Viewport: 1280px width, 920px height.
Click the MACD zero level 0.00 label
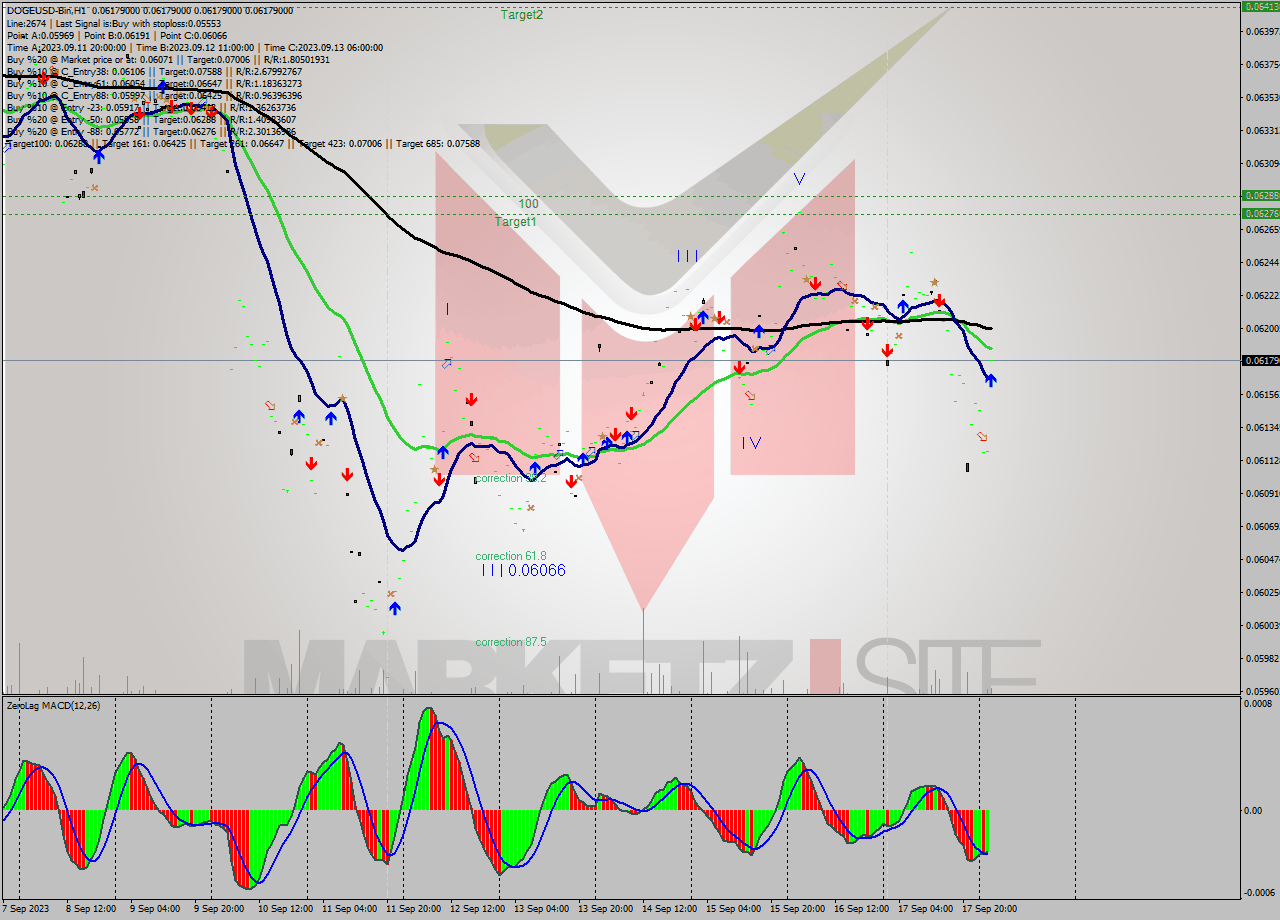point(1253,810)
